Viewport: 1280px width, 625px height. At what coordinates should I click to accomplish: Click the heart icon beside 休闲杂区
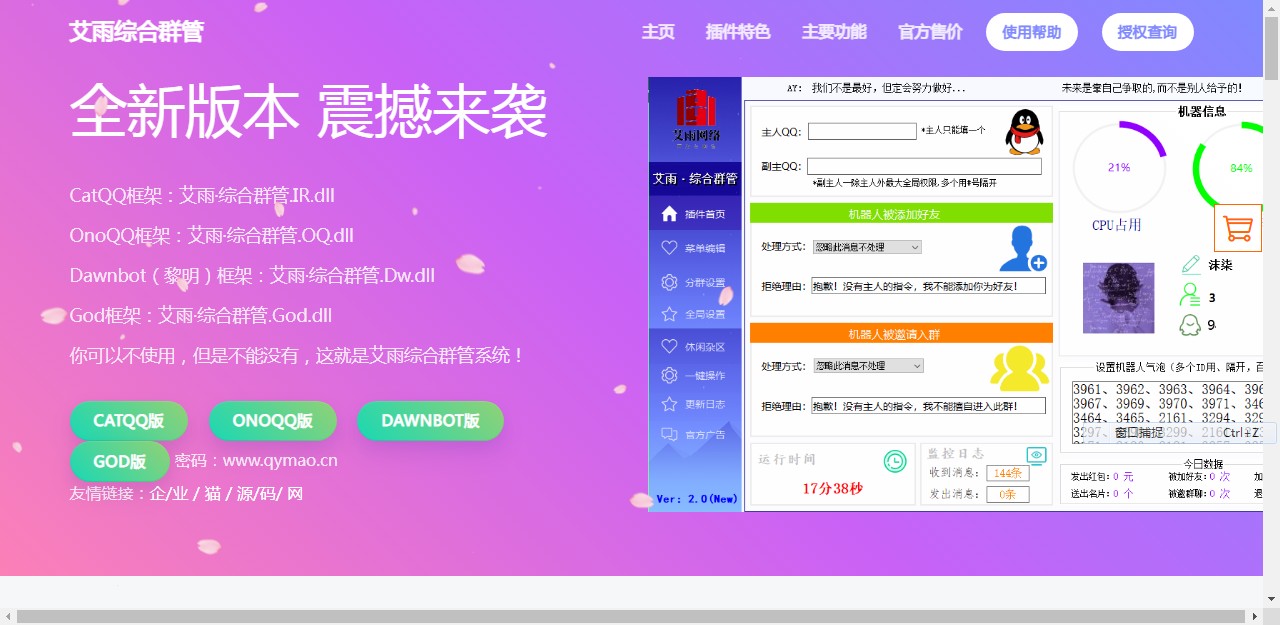[670, 346]
